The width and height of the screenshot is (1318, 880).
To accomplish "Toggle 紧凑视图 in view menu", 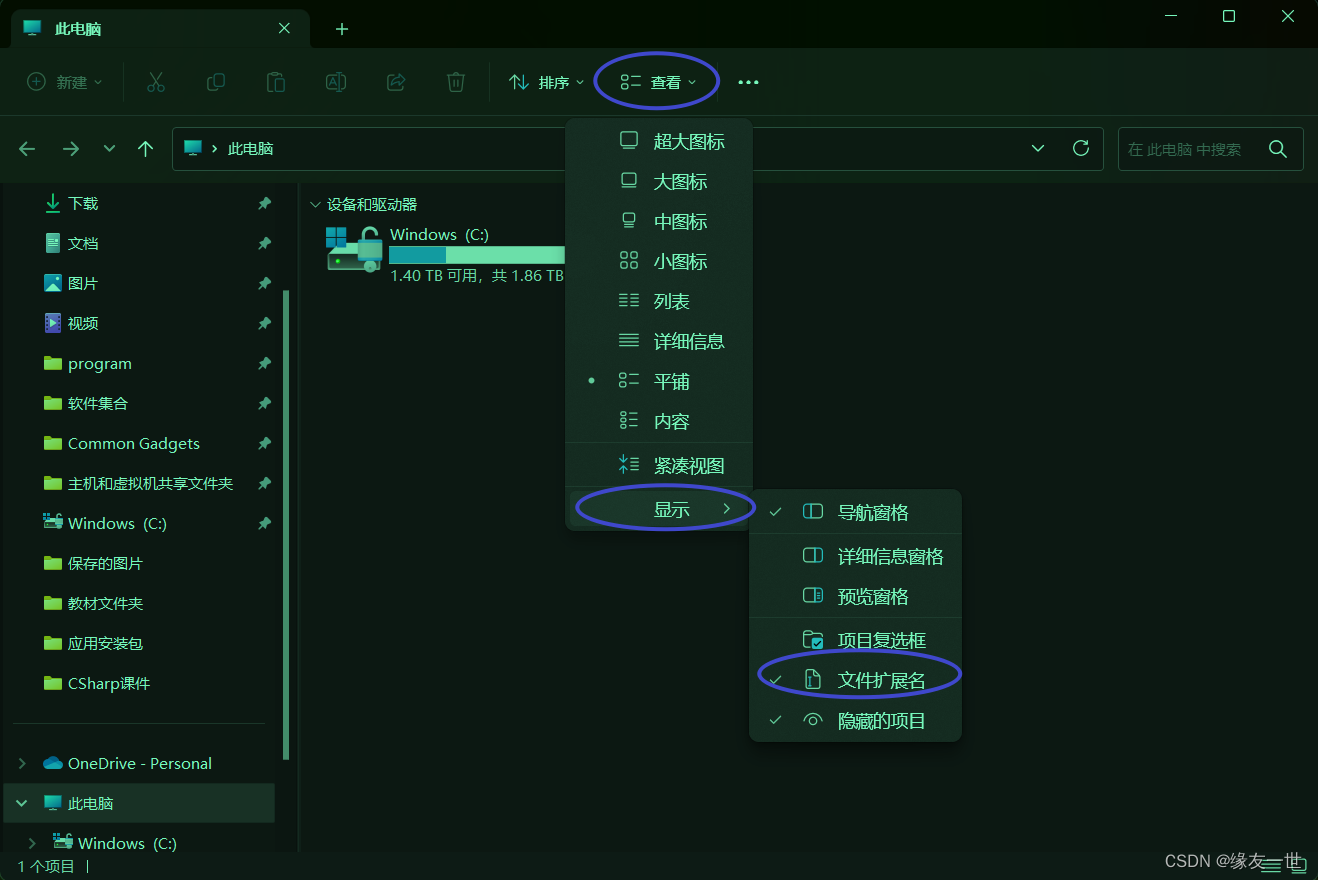I will tap(659, 465).
